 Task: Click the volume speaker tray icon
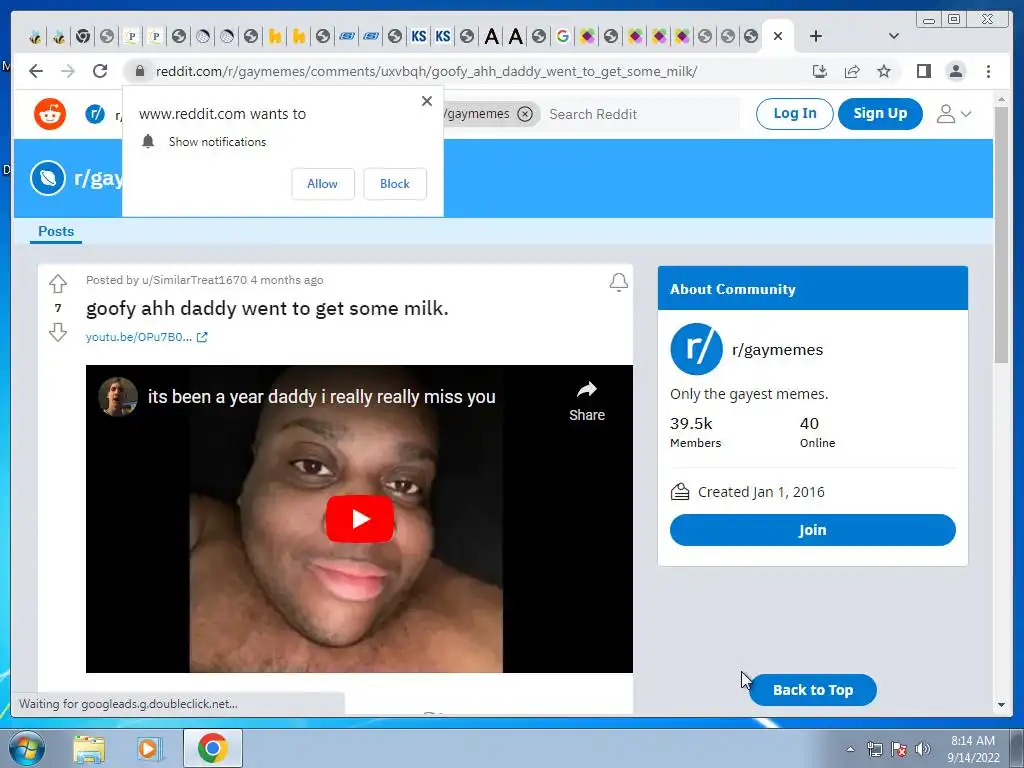[923, 749]
